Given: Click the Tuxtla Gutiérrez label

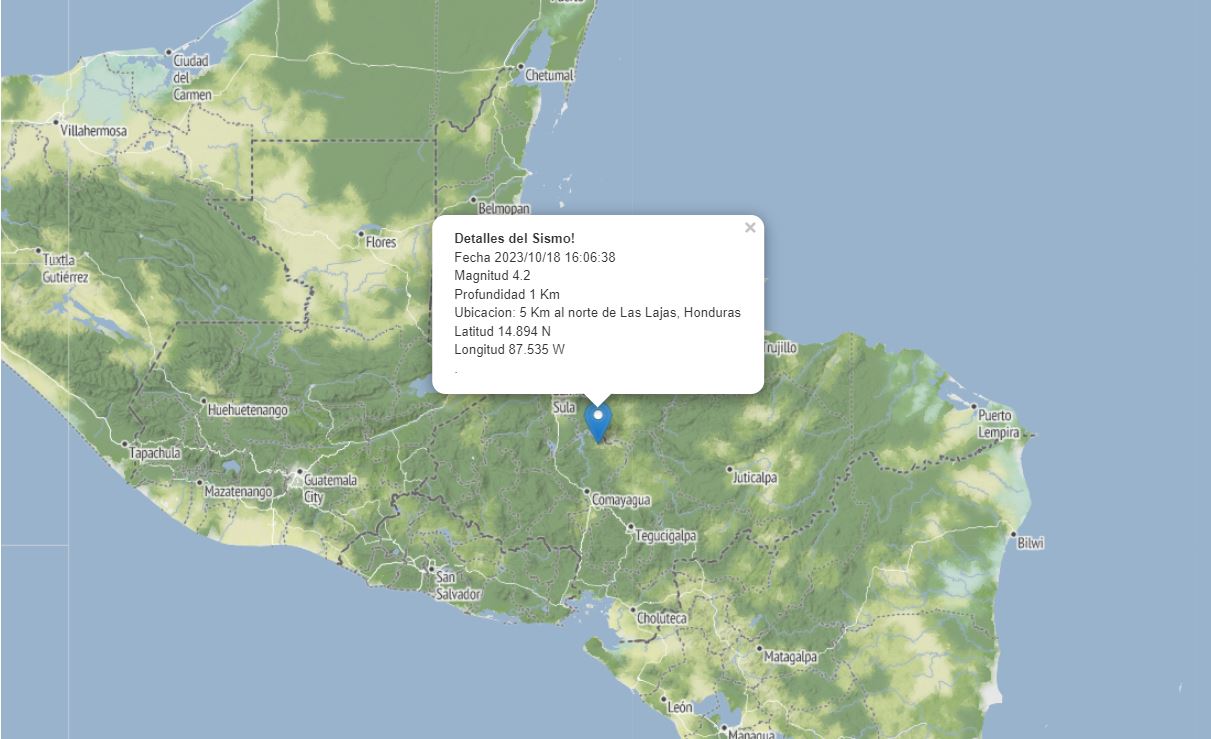Looking at the screenshot, I should click(x=66, y=268).
